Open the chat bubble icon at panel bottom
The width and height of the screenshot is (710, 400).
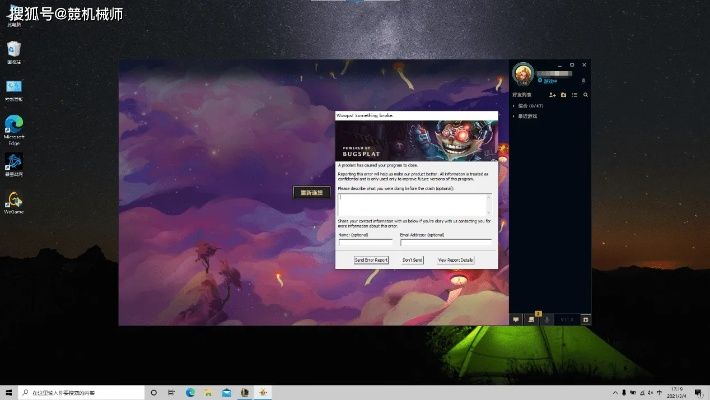[516, 319]
